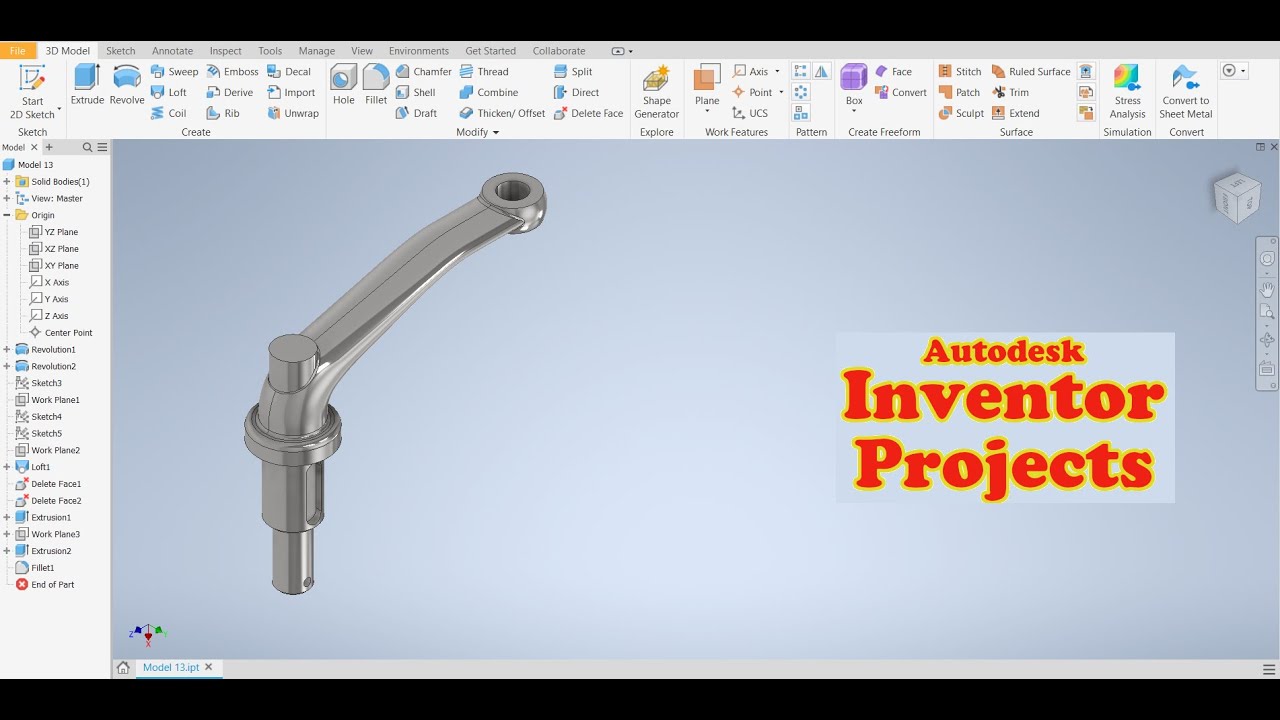Select Sketch3 in the browser
The image size is (1280, 720).
(x=39, y=383)
